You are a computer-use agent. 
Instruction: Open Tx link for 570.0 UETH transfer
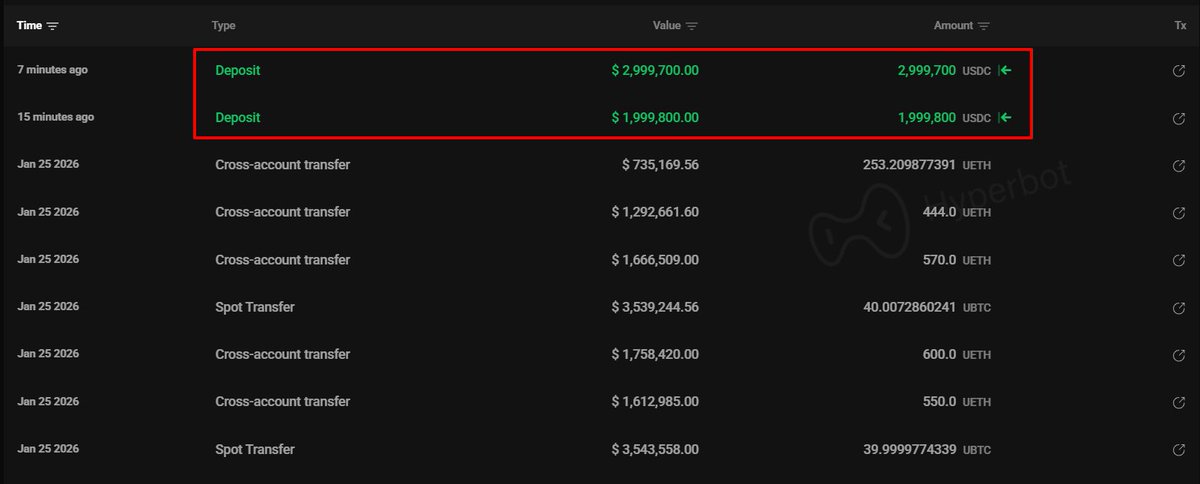1178,260
